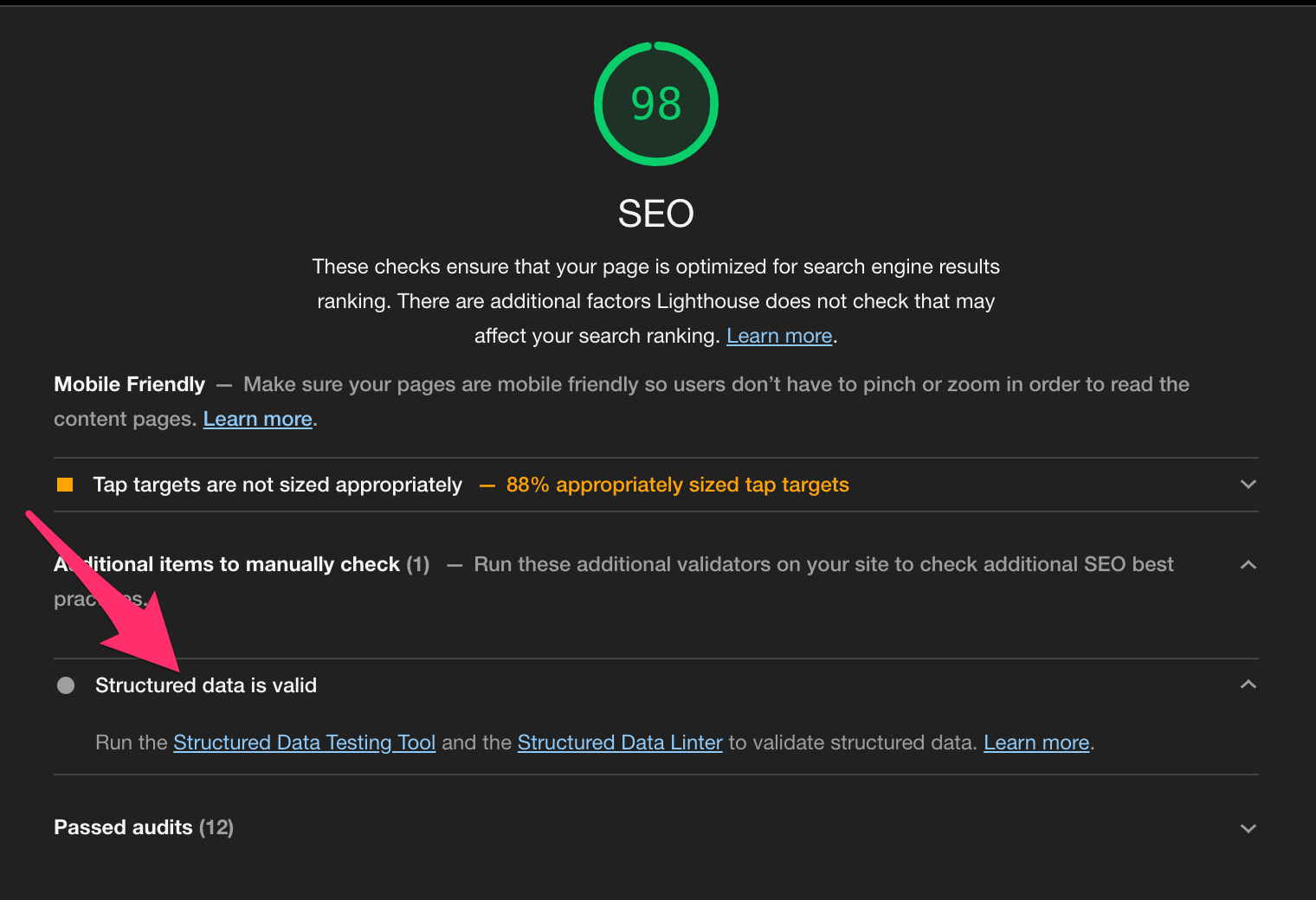Click the Mobile Friendly group heading

pyautogui.click(x=130, y=384)
